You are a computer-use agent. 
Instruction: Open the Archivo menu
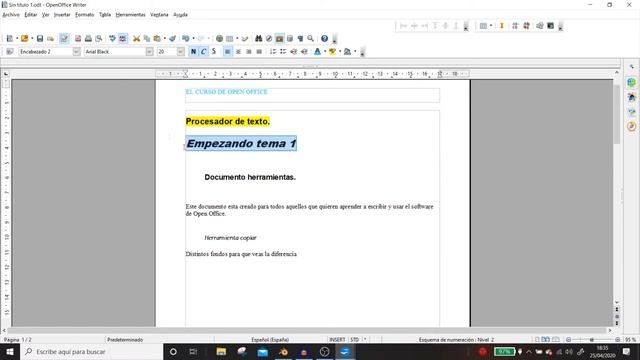tap(11, 15)
